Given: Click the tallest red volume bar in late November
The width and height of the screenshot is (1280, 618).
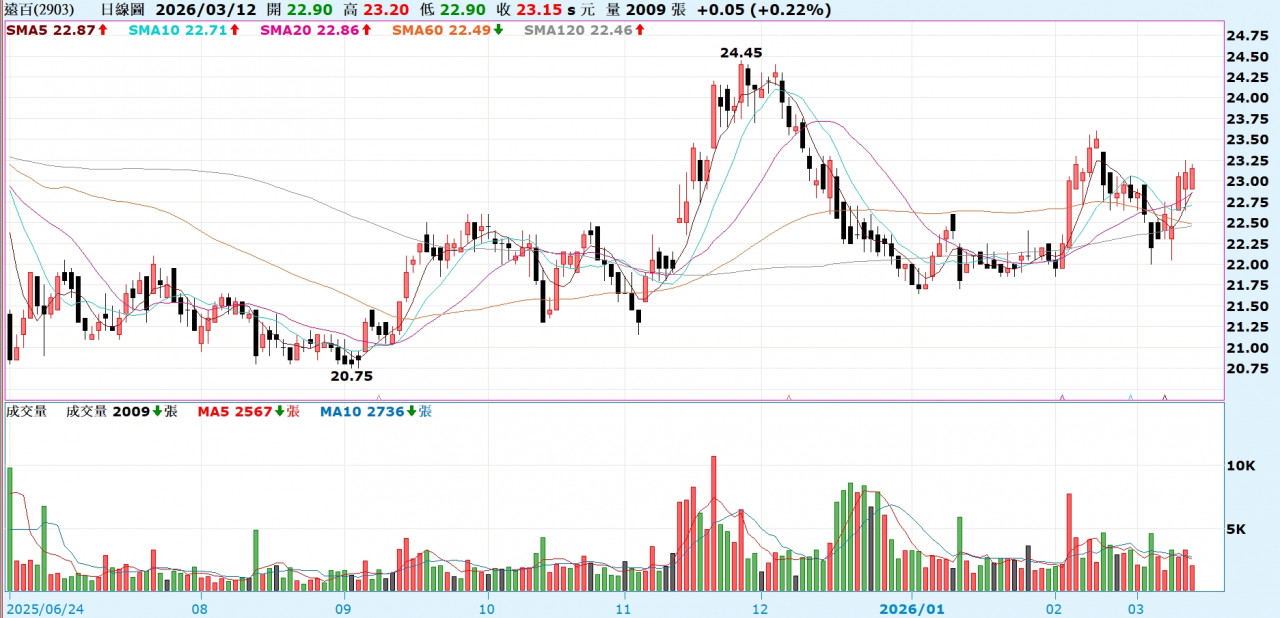Looking at the screenshot, I should click(x=714, y=523).
